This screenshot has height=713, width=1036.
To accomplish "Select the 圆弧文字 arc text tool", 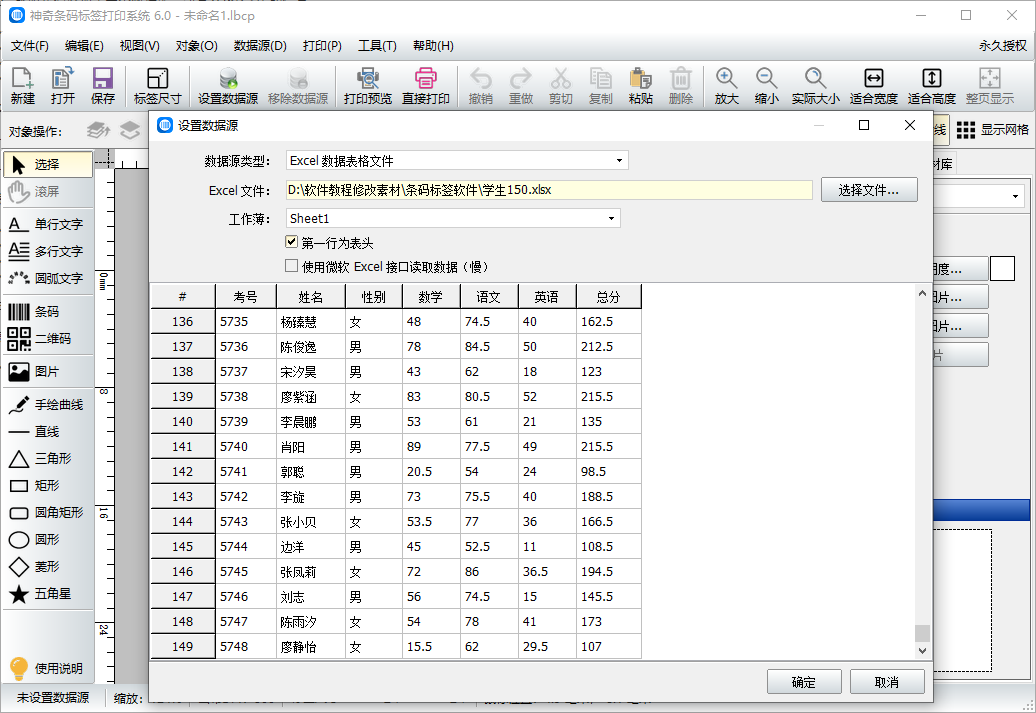I will [x=47, y=278].
